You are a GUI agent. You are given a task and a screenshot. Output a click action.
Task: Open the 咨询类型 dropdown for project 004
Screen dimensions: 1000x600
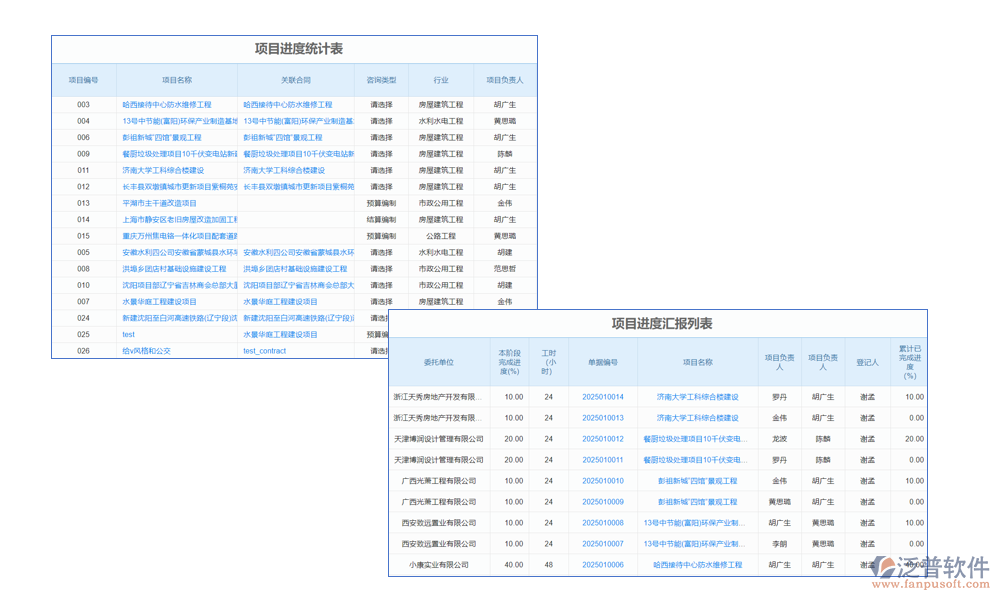(x=380, y=121)
